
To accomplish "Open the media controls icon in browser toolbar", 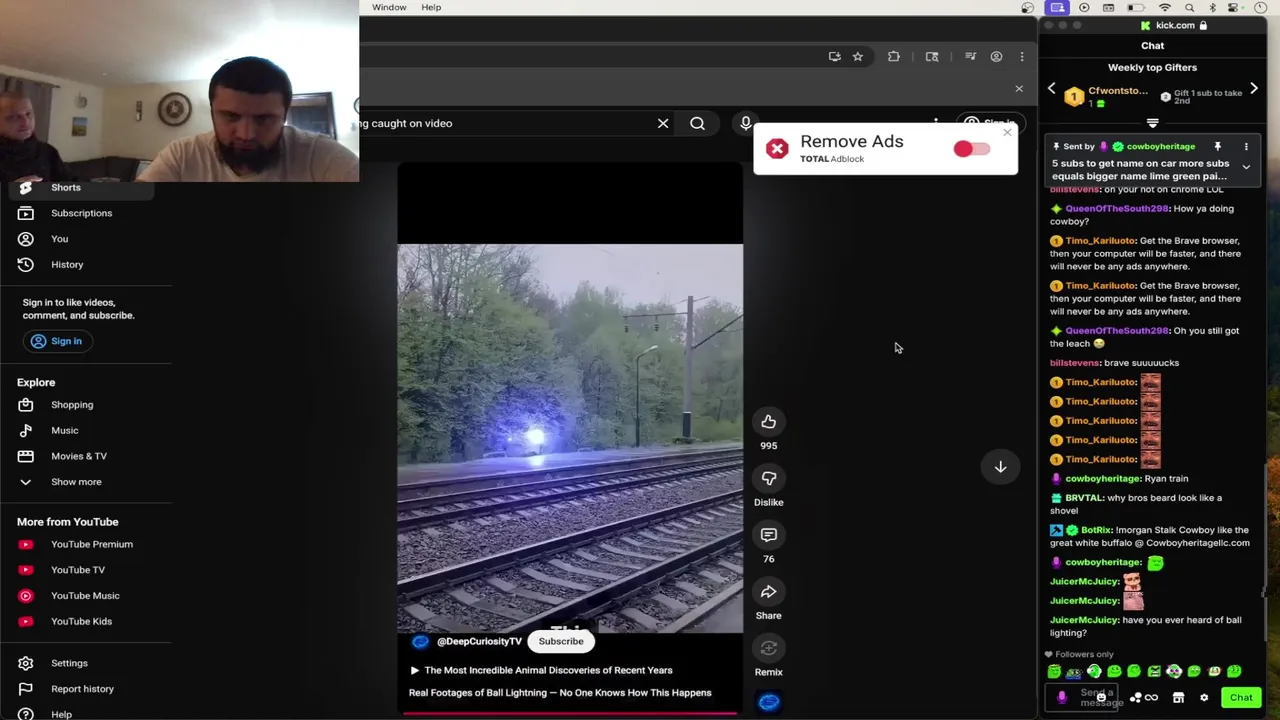I will [970, 57].
